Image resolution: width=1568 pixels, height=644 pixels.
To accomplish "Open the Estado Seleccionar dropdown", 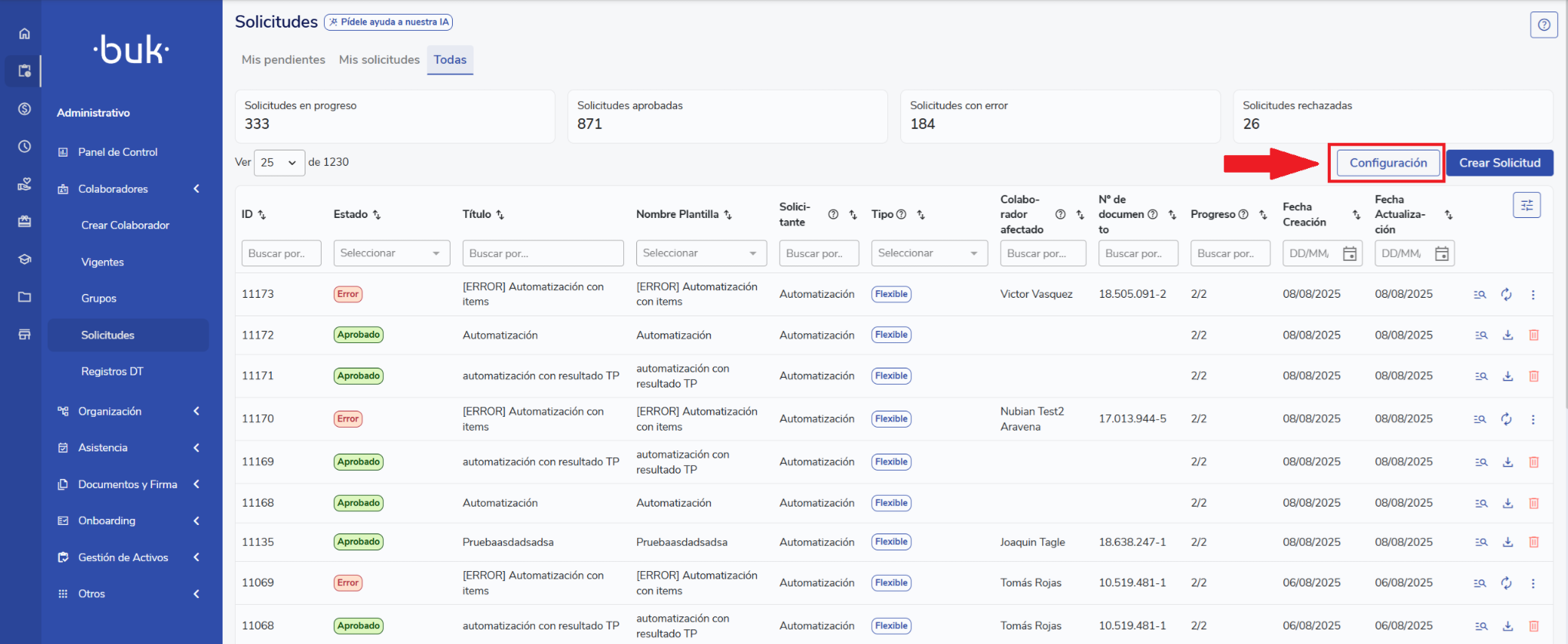I will coord(391,253).
